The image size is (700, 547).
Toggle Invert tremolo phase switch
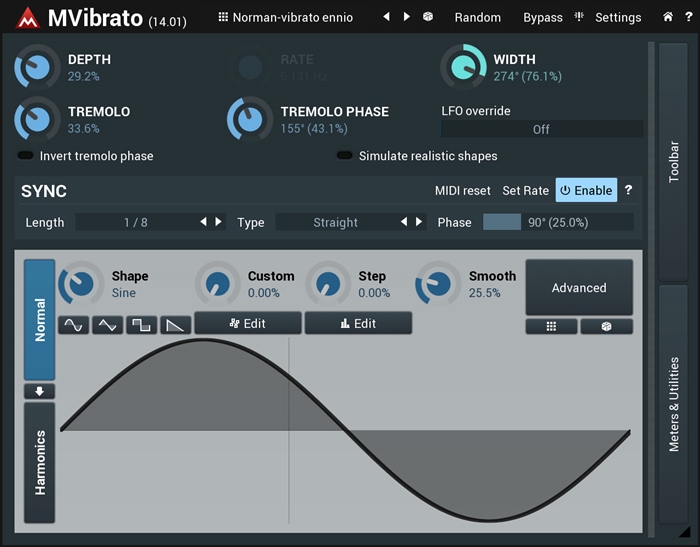(x=26, y=156)
